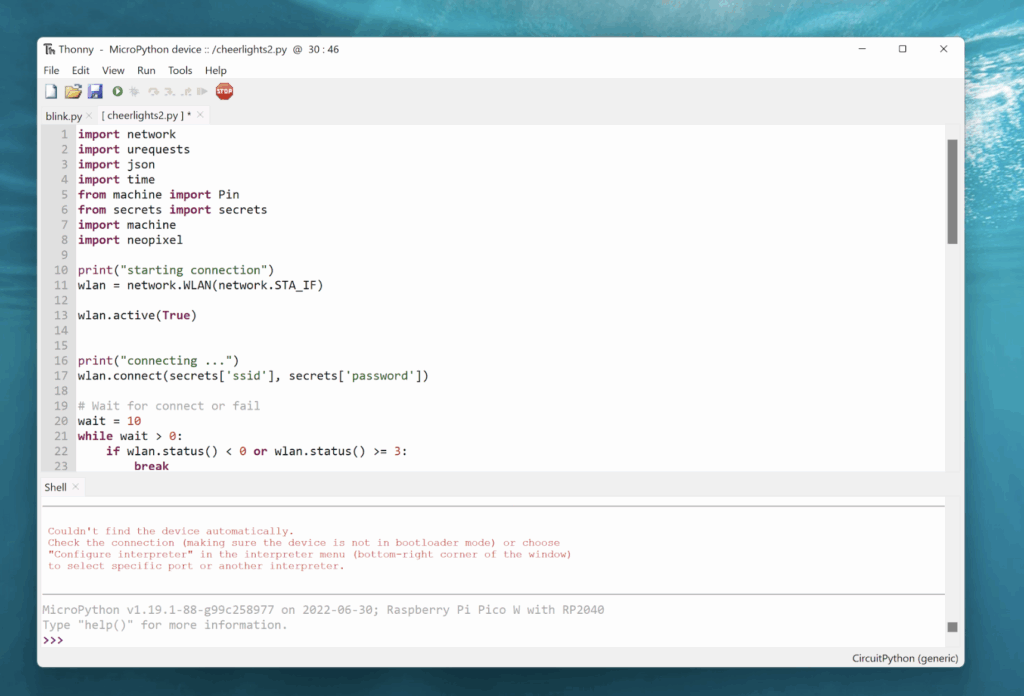Viewport: 1024px width, 696px height.
Task: Click the step over debug icon
Action: point(153,92)
